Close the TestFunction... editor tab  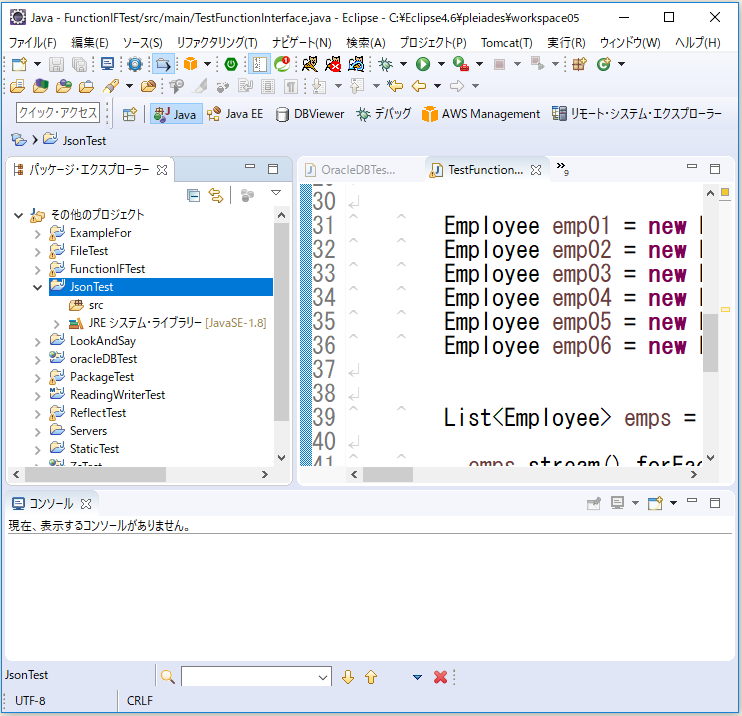[536, 170]
